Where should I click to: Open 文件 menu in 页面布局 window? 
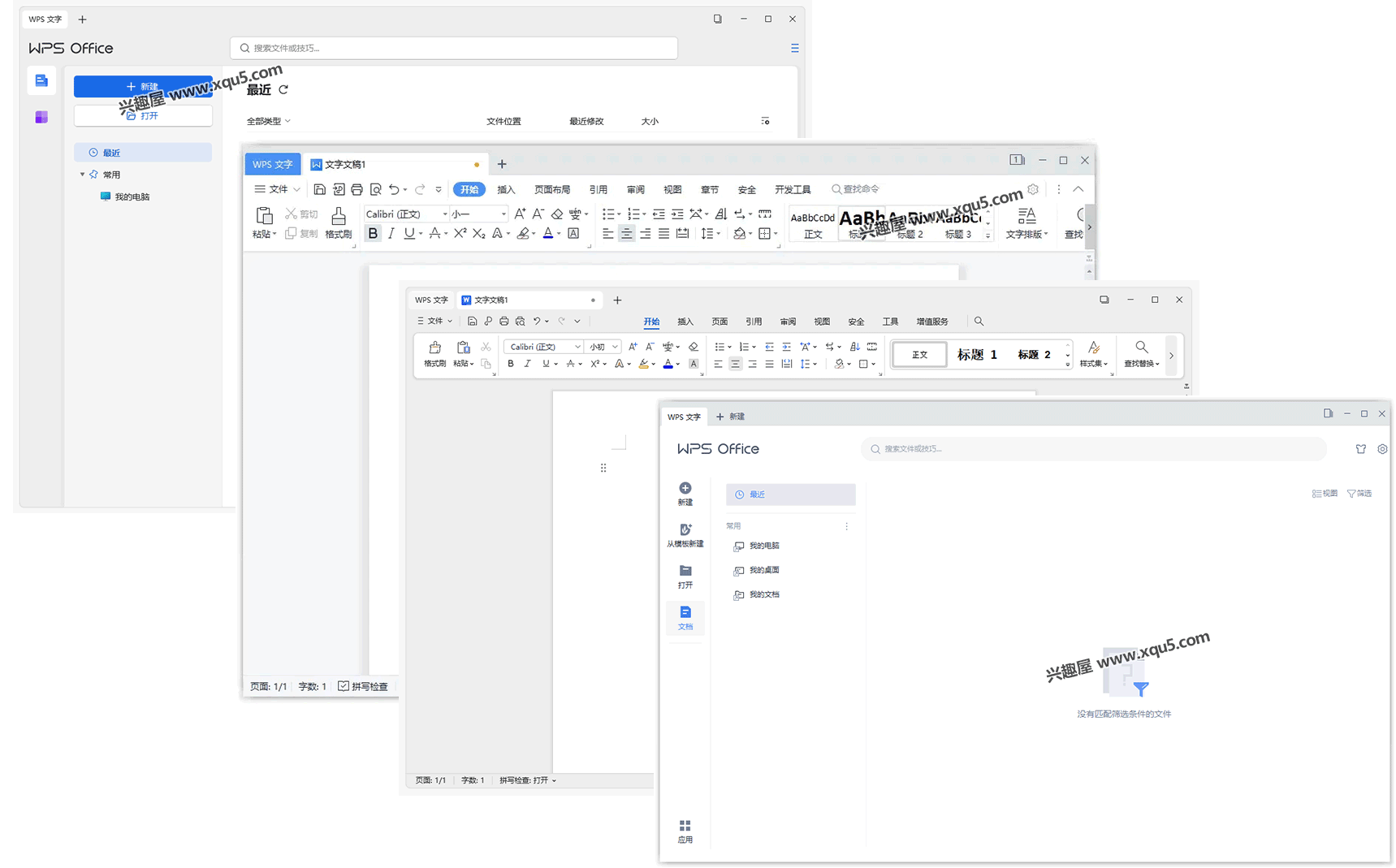278,189
